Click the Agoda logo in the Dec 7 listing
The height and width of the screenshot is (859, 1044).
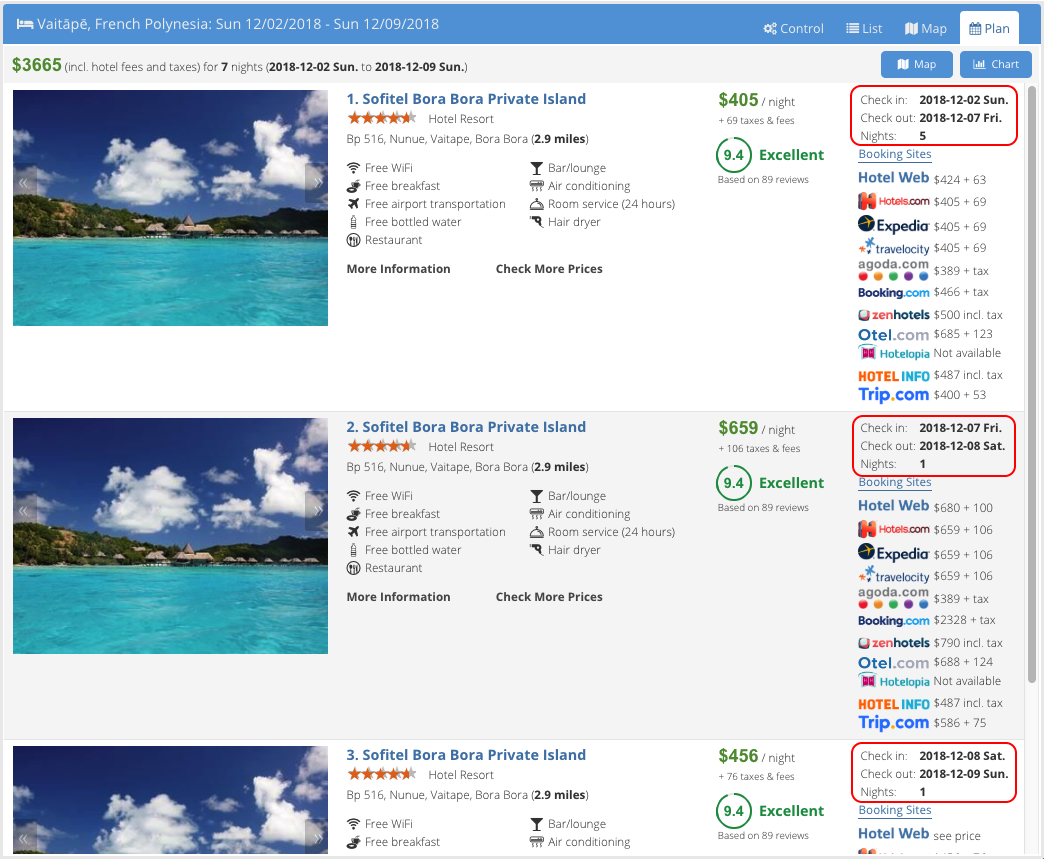coord(894,597)
